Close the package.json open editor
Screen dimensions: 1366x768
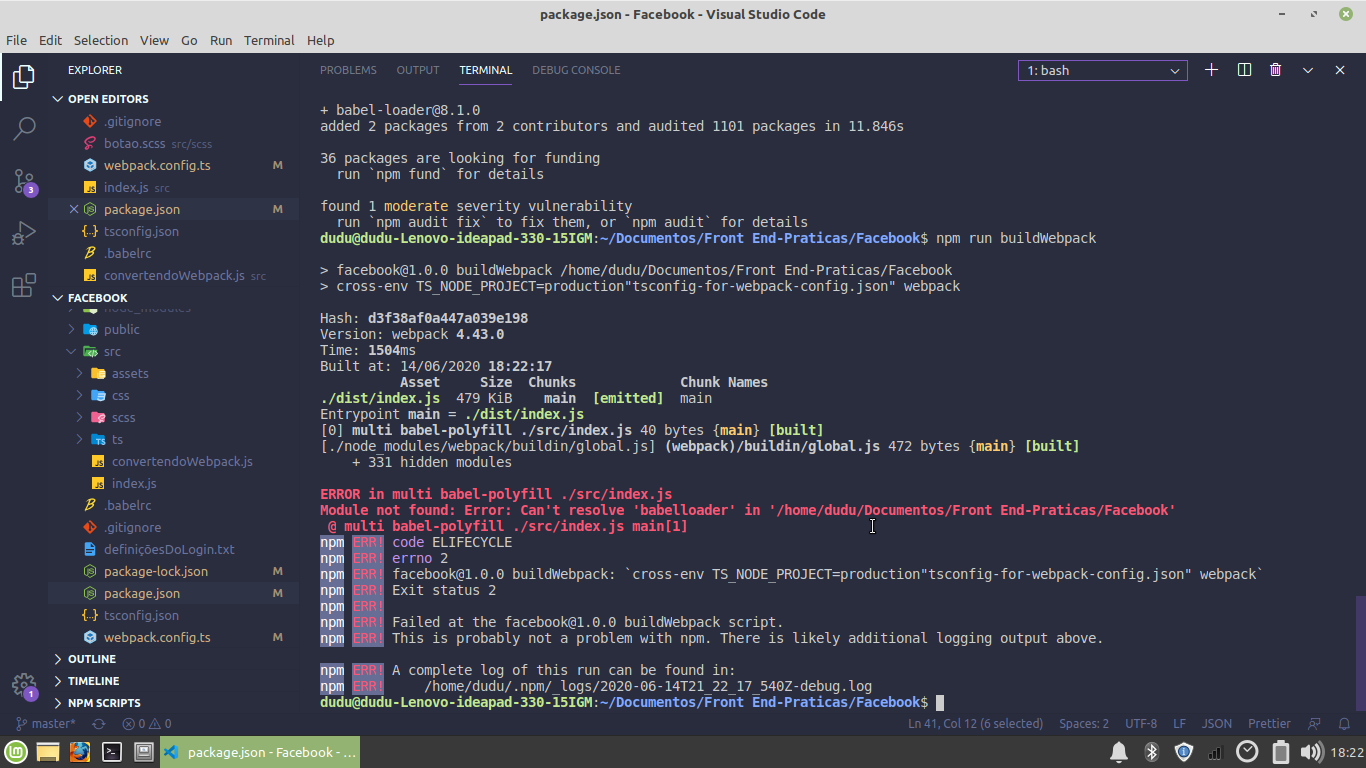[x=74, y=209]
